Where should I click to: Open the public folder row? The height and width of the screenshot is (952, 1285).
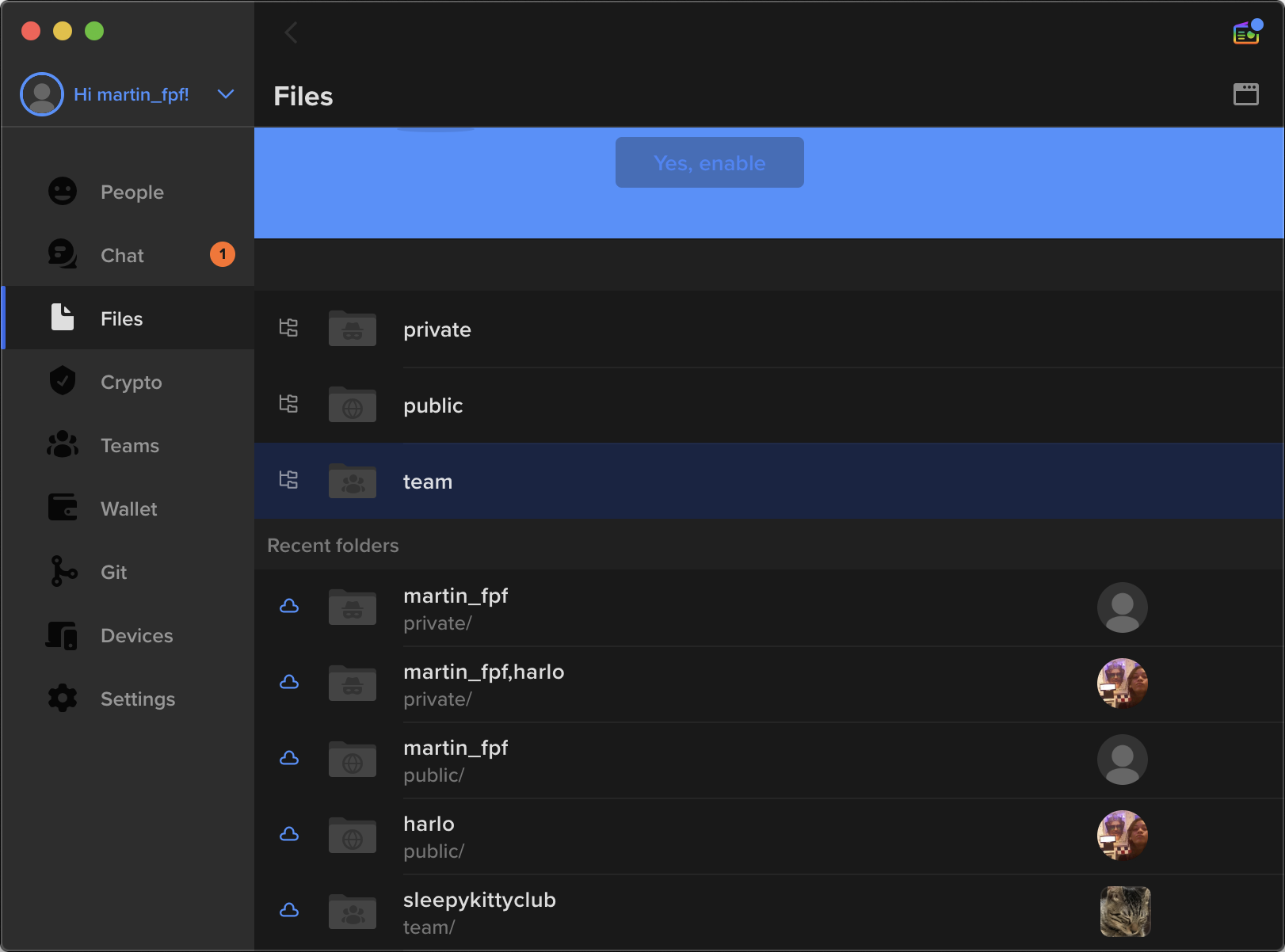[769, 406]
